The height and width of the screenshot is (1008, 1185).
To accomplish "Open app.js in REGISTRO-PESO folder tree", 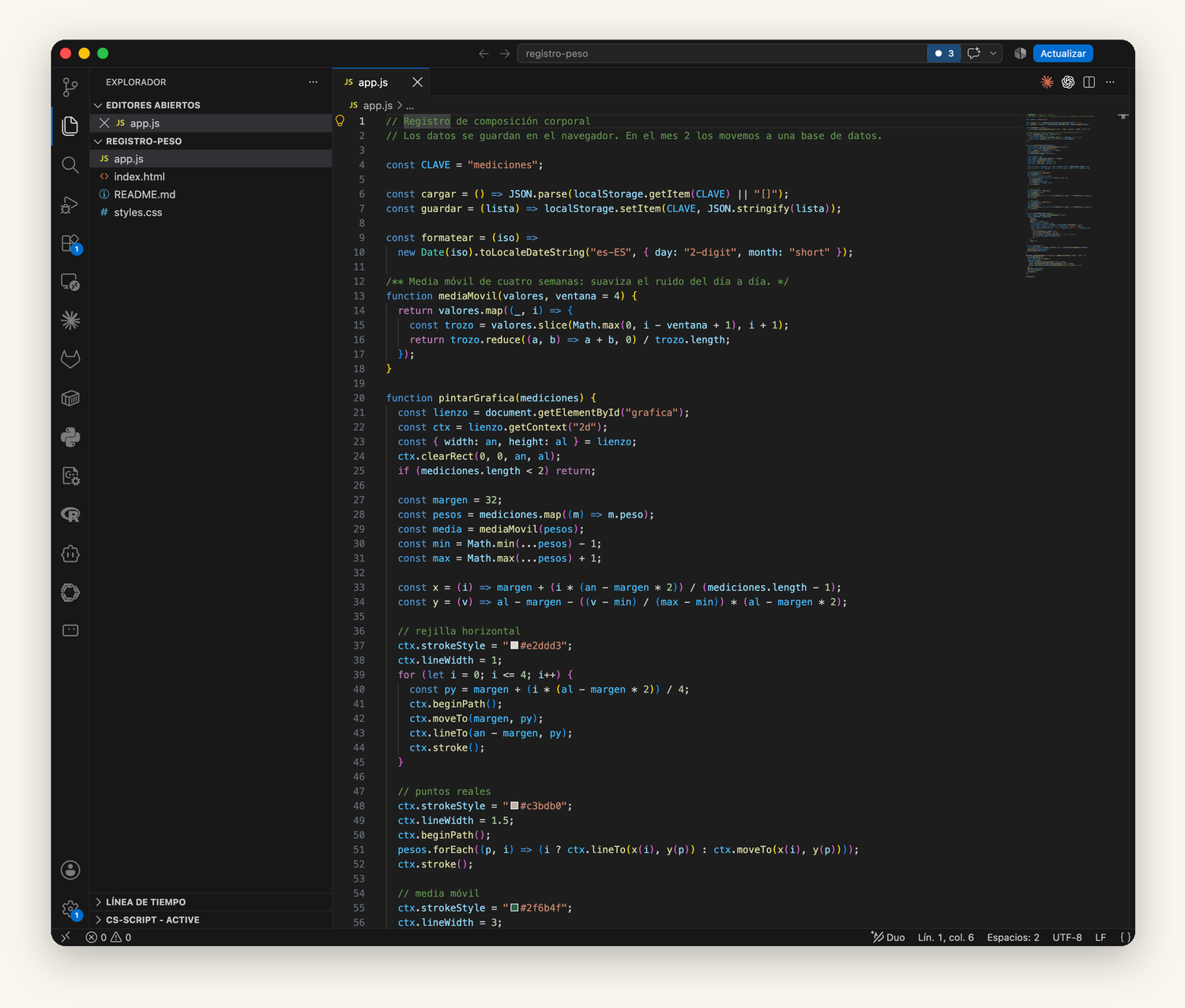I will coord(211,159).
